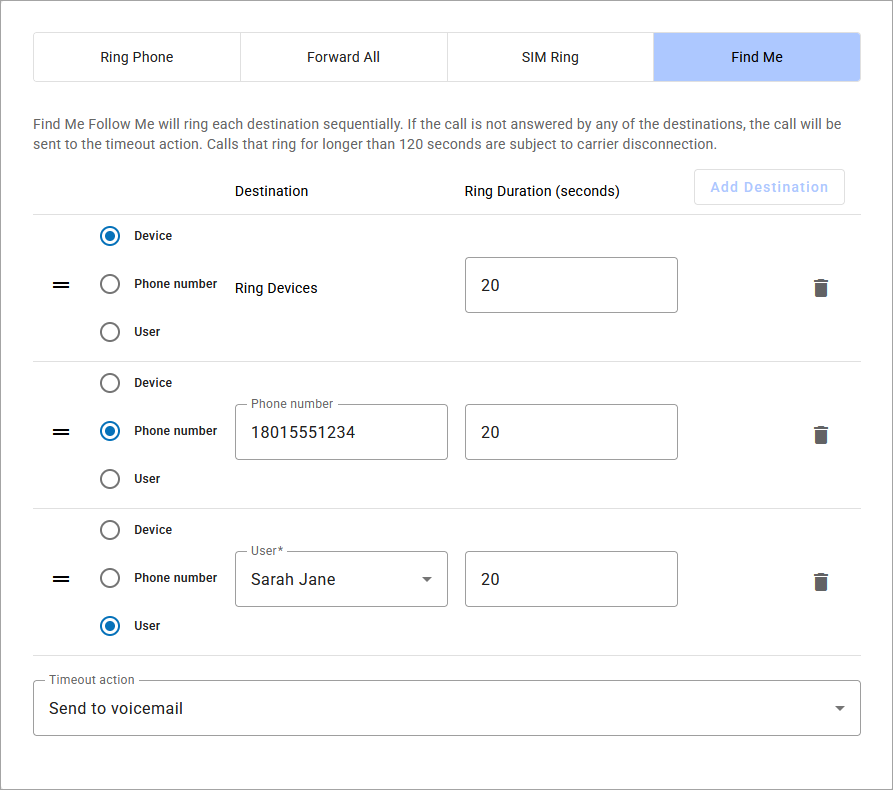Select Device radio in 18015551234 row
Viewport: 893px width, 790px height.
click(110, 383)
